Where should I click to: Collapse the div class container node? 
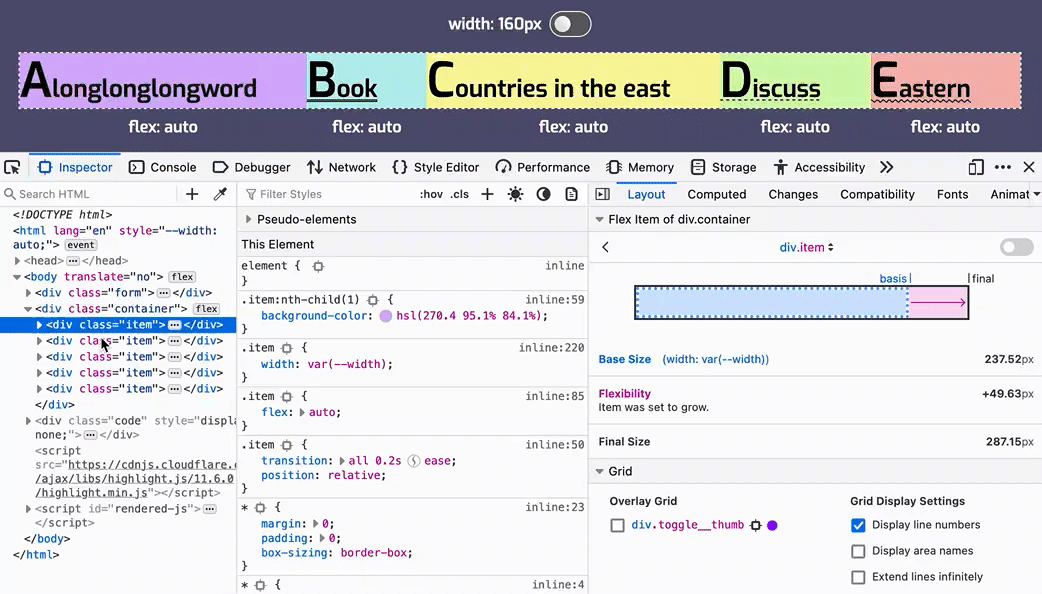coord(29,309)
